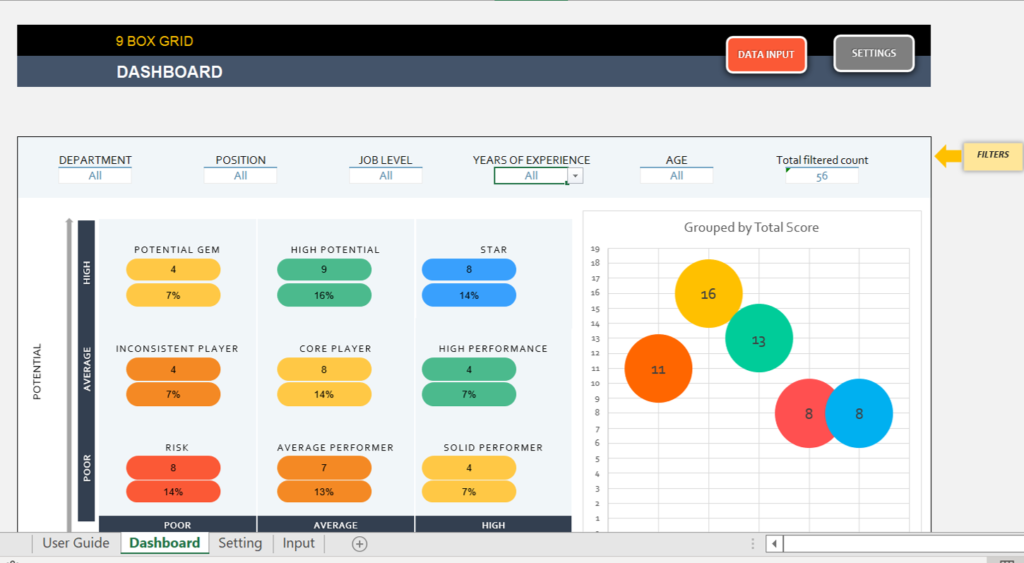Click the HIGH performance column footer
Screen dimensions: 1024x563
click(493, 524)
